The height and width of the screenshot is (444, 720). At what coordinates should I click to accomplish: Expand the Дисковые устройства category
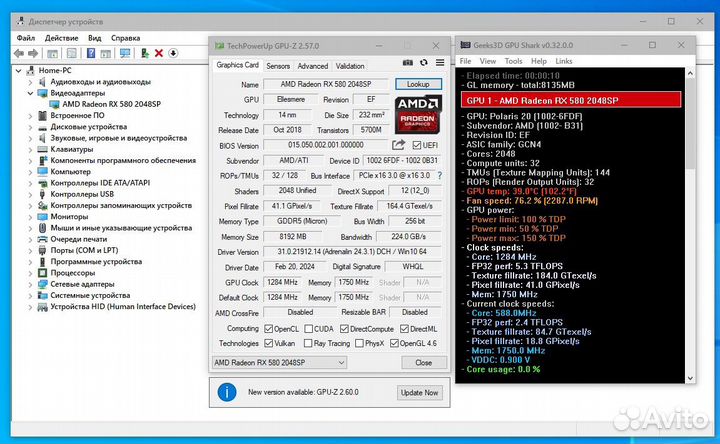(x=30, y=127)
